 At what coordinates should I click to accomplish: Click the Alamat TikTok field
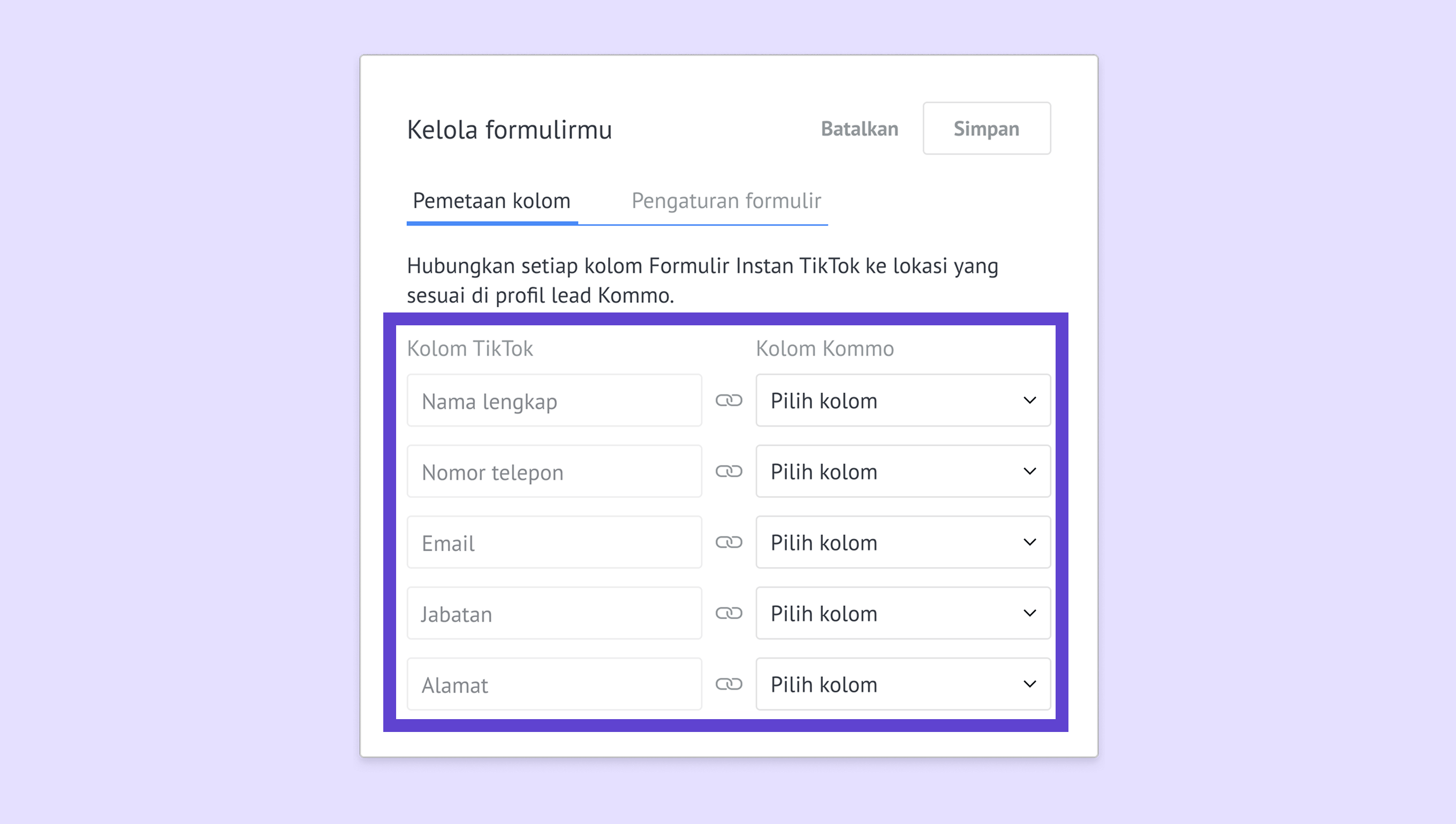click(x=554, y=684)
